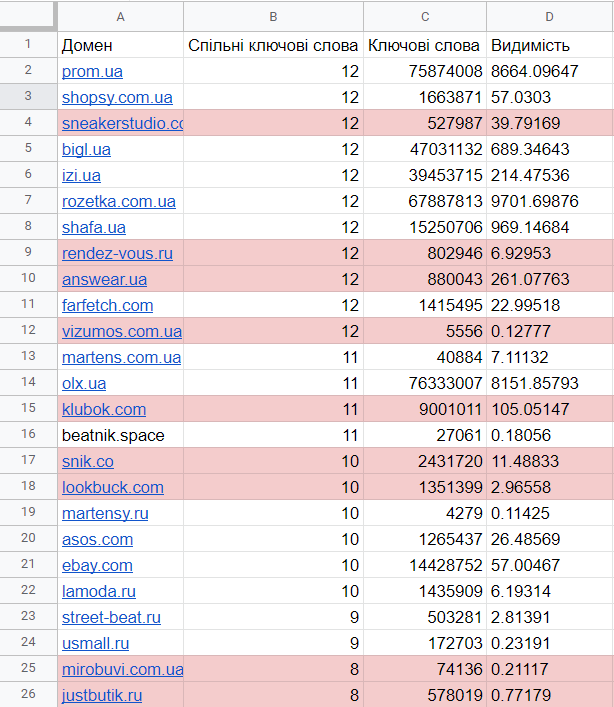
Task: Click the beatnik.space cell
Action: coord(113,435)
